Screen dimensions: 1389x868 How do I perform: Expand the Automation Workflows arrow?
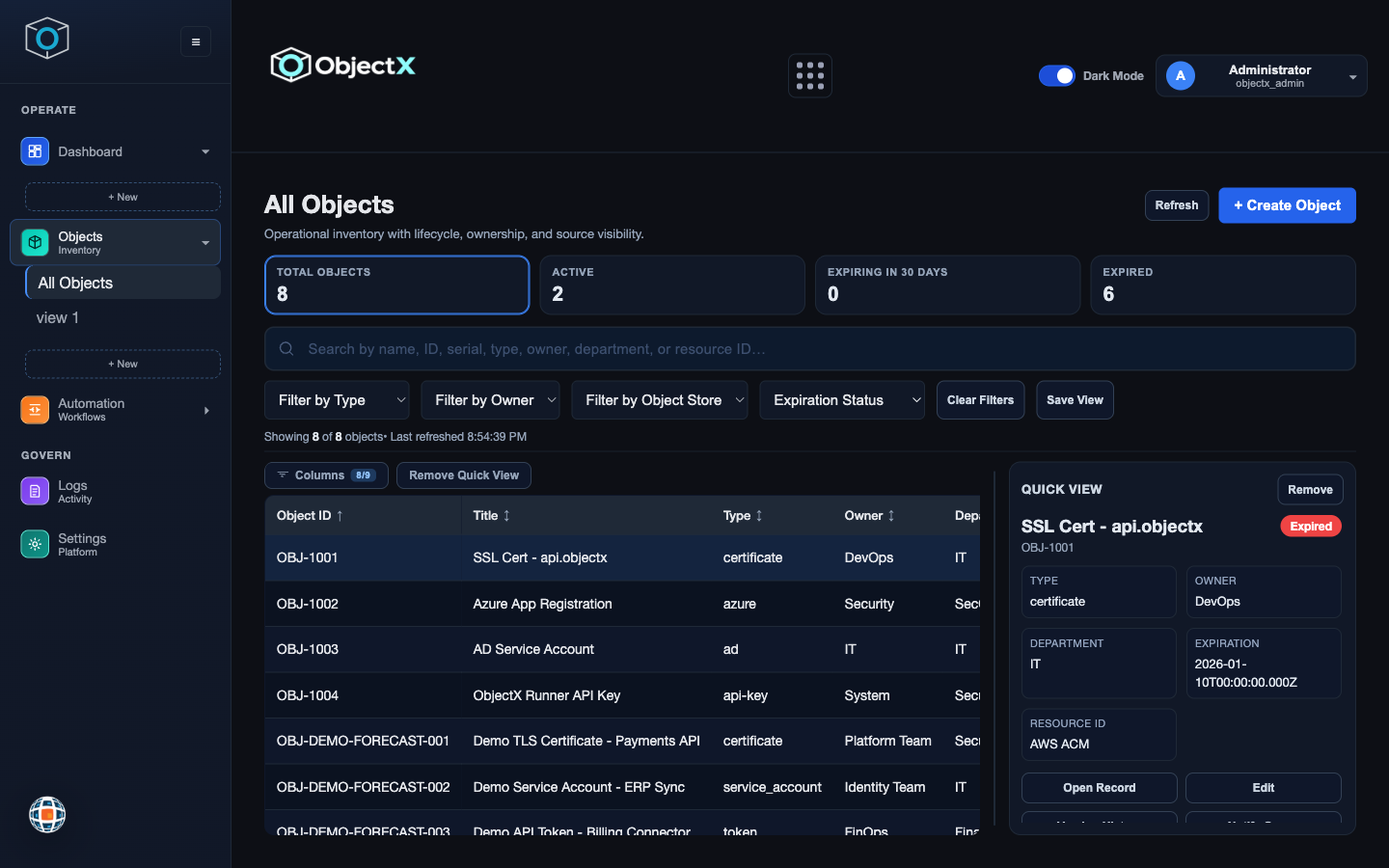pyautogui.click(x=206, y=410)
